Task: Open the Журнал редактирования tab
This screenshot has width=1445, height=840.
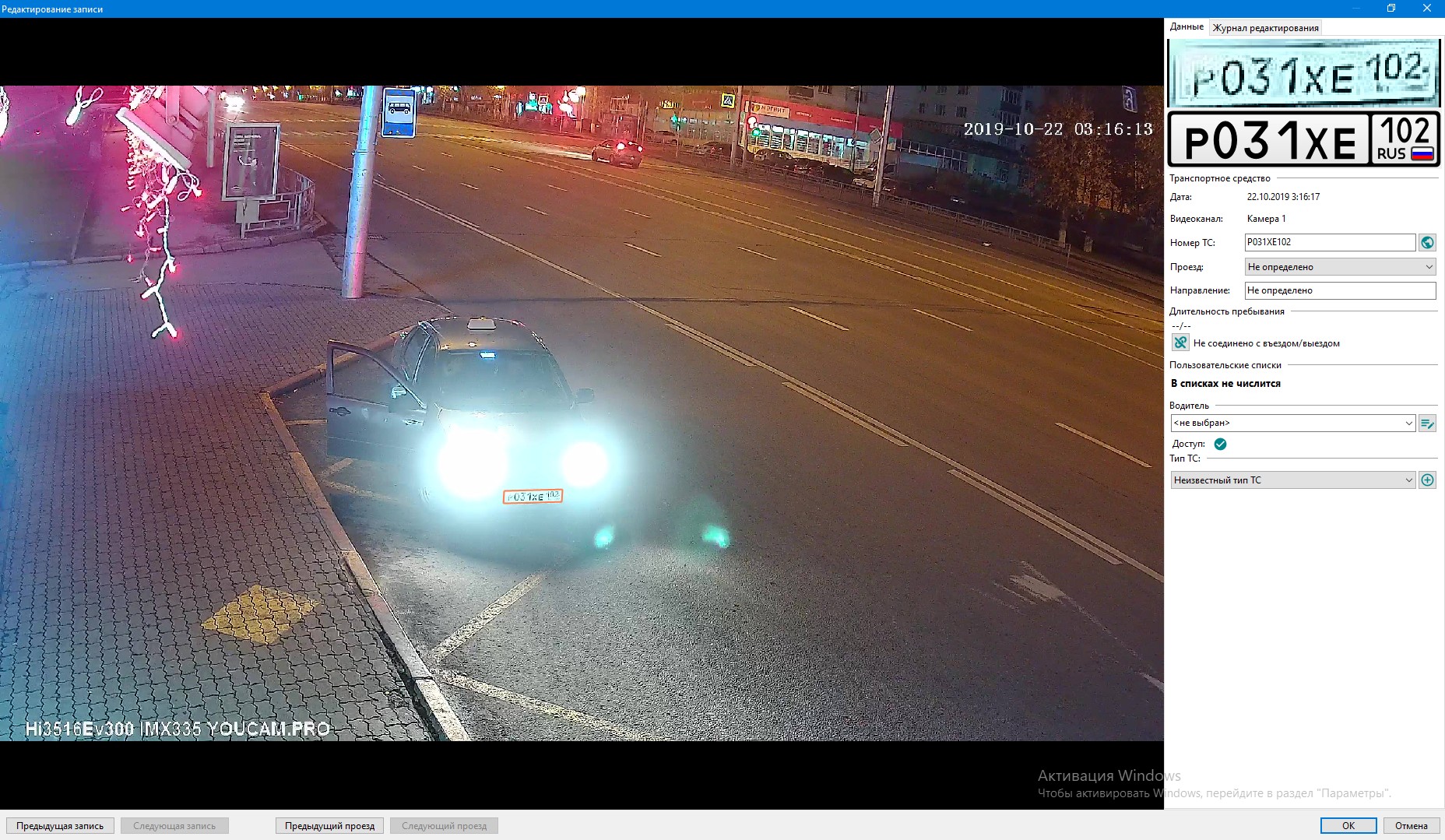Action: click(1265, 28)
